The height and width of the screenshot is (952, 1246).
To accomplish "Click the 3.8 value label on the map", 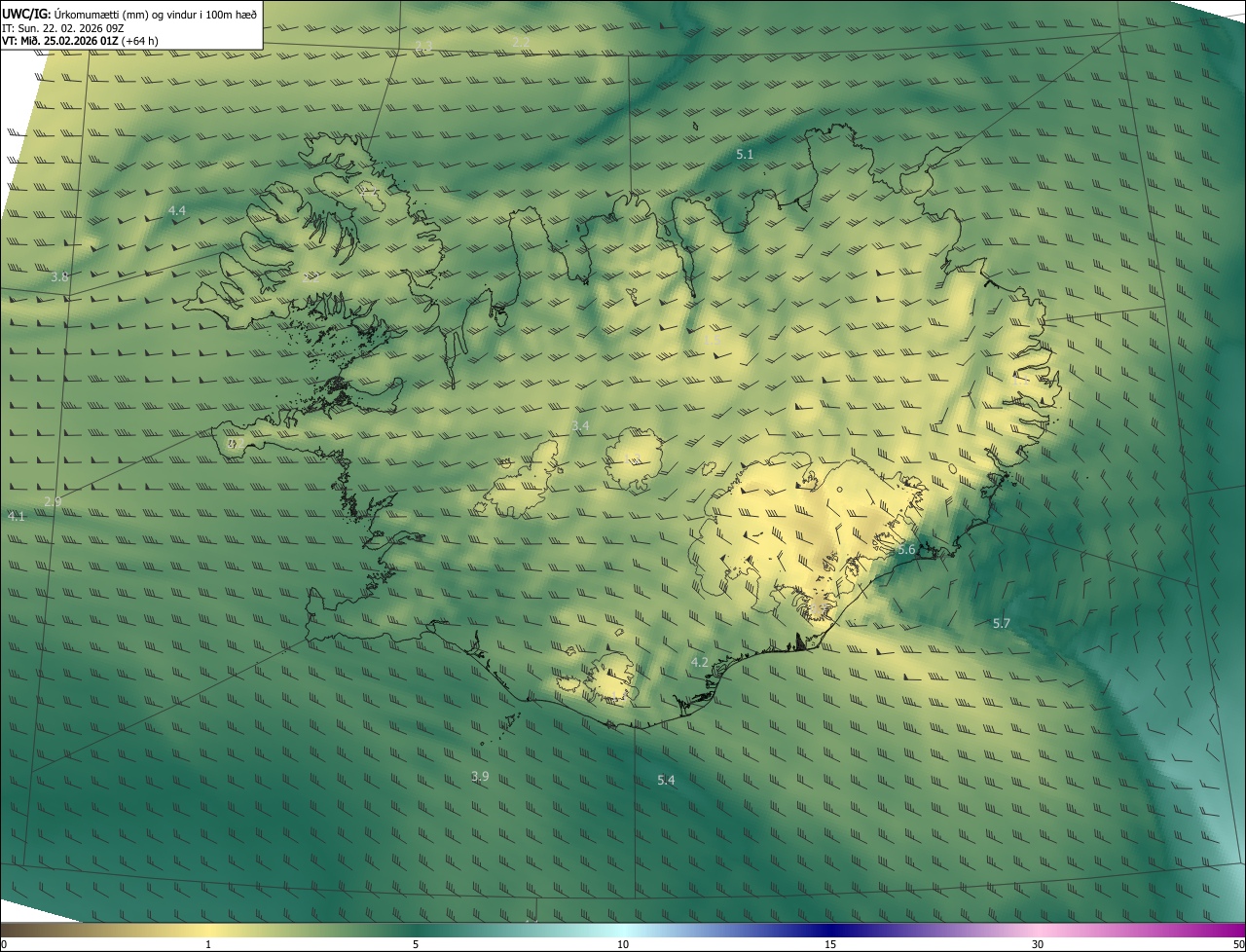I will (x=59, y=276).
